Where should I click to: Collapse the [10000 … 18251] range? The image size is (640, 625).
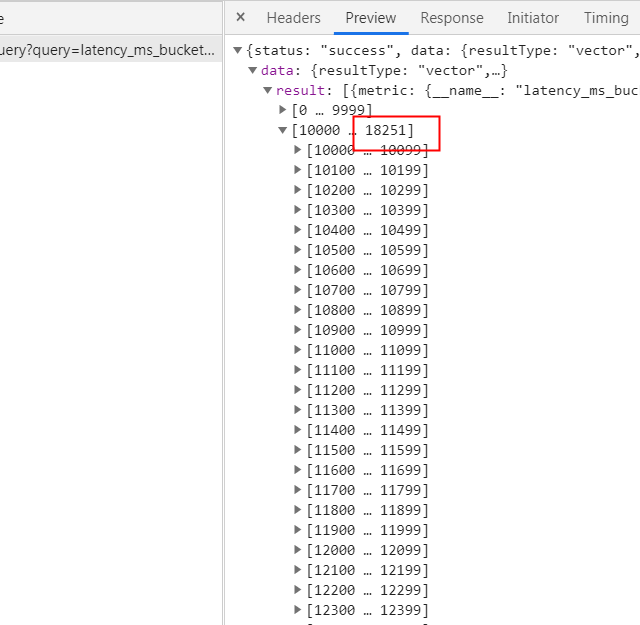coord(283,130)
